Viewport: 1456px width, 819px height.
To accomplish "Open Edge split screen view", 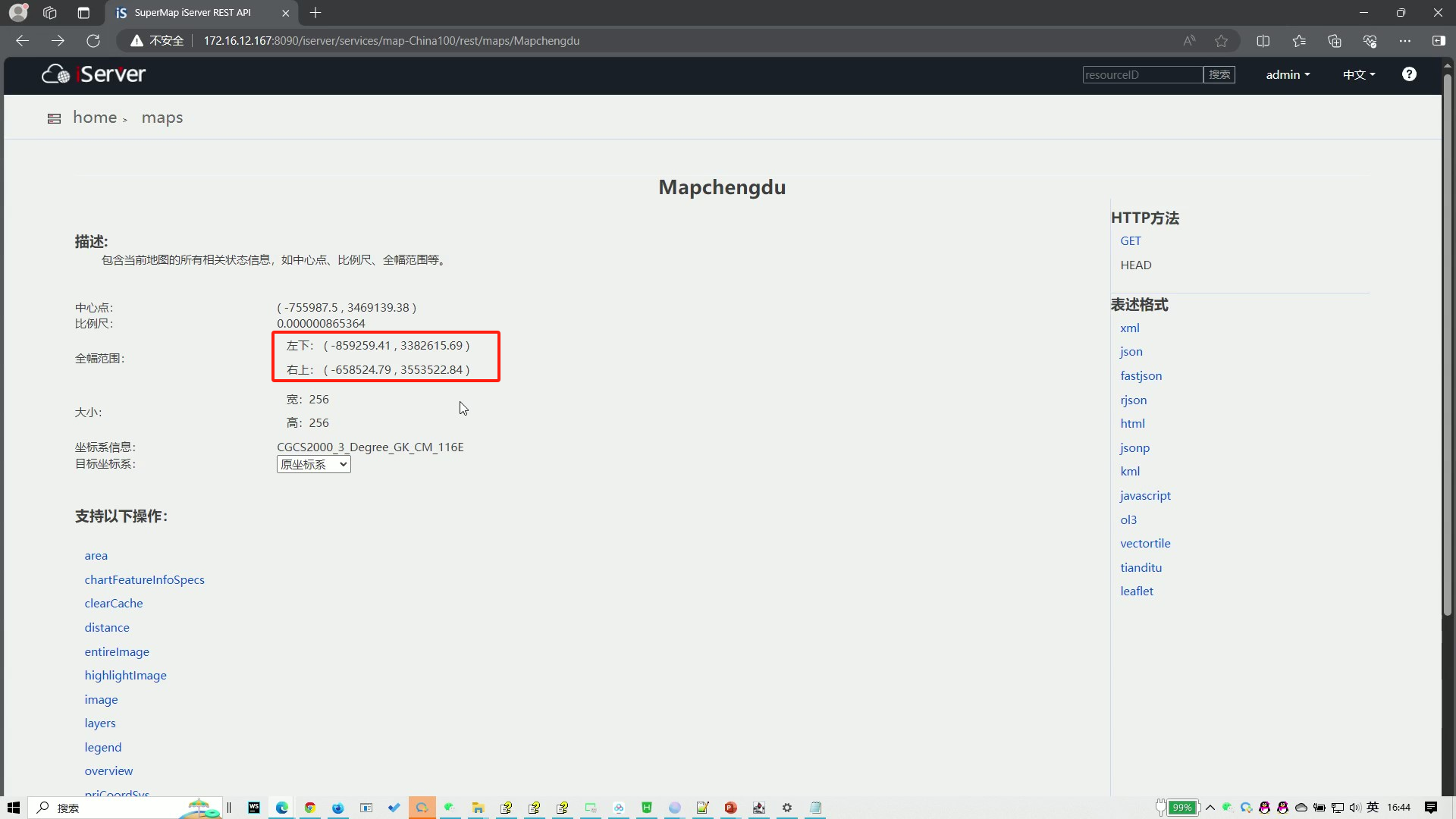I will click(1263, 41).
